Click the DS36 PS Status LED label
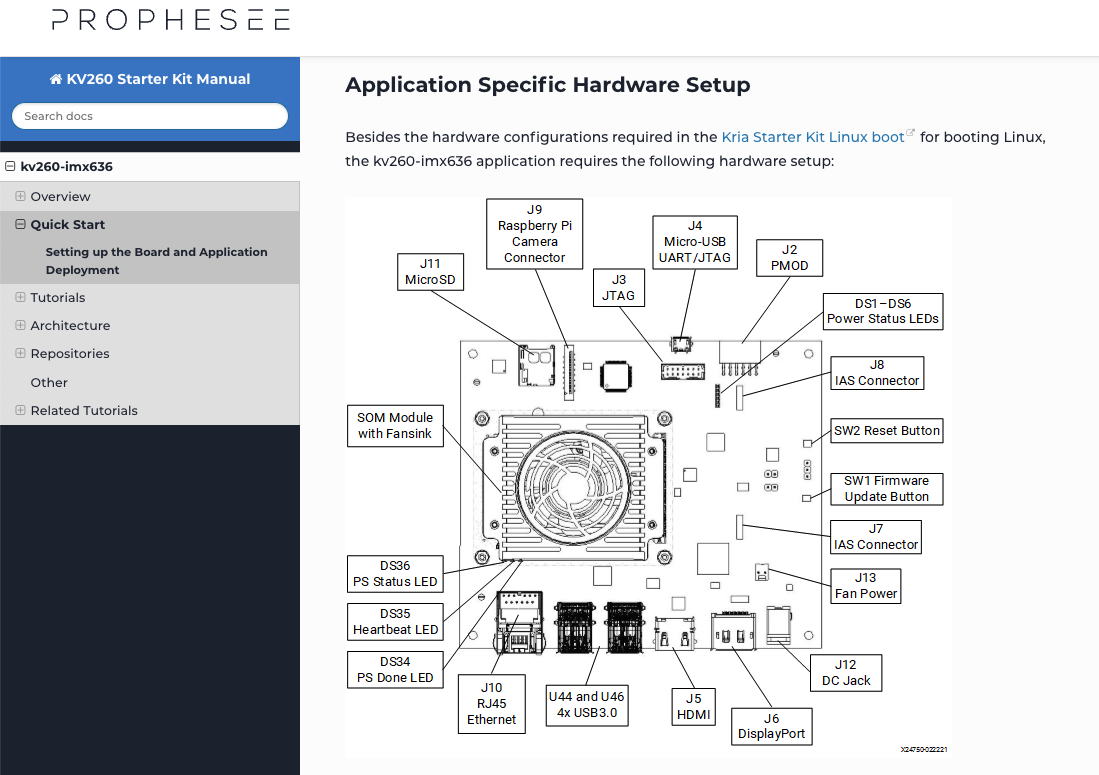 (x=395, y=574)
